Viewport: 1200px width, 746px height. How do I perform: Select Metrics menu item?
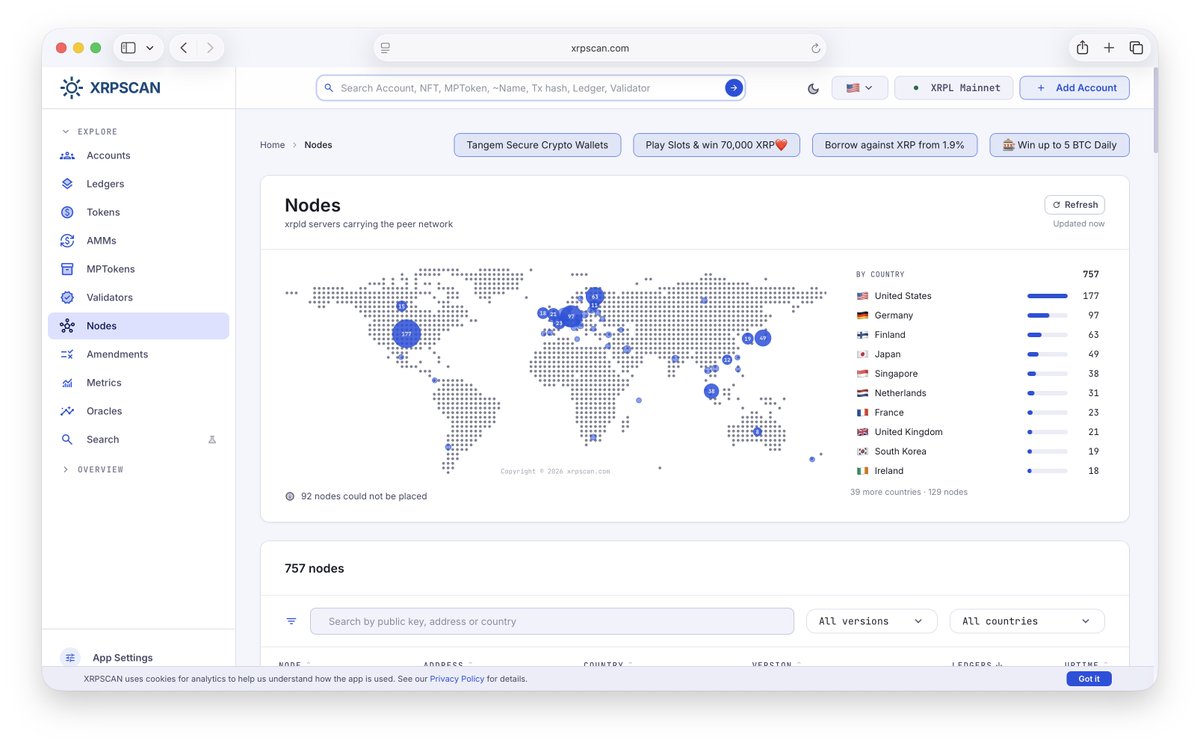[138, 383]
